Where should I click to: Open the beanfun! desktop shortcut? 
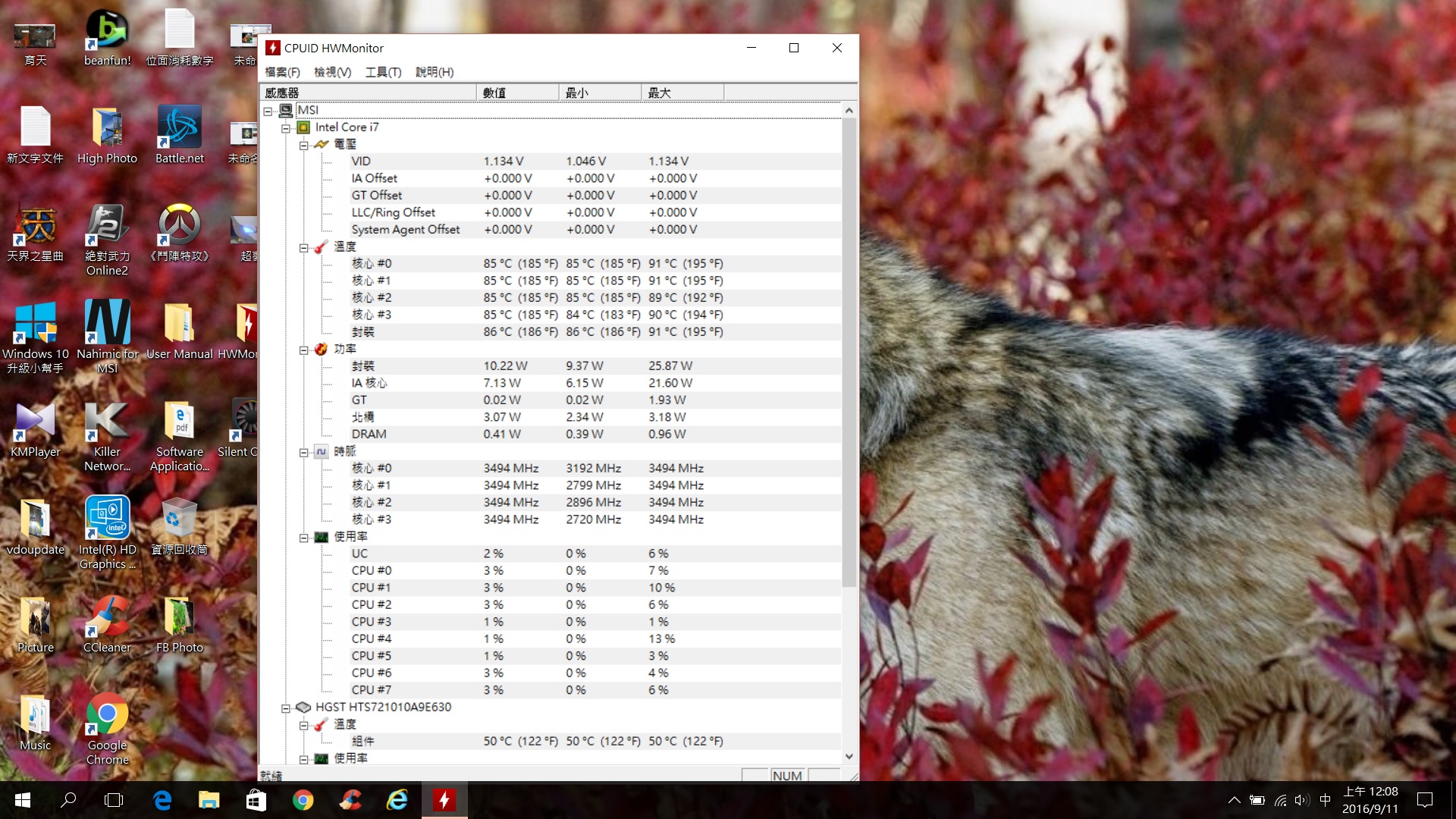click(x=107, y=38)
